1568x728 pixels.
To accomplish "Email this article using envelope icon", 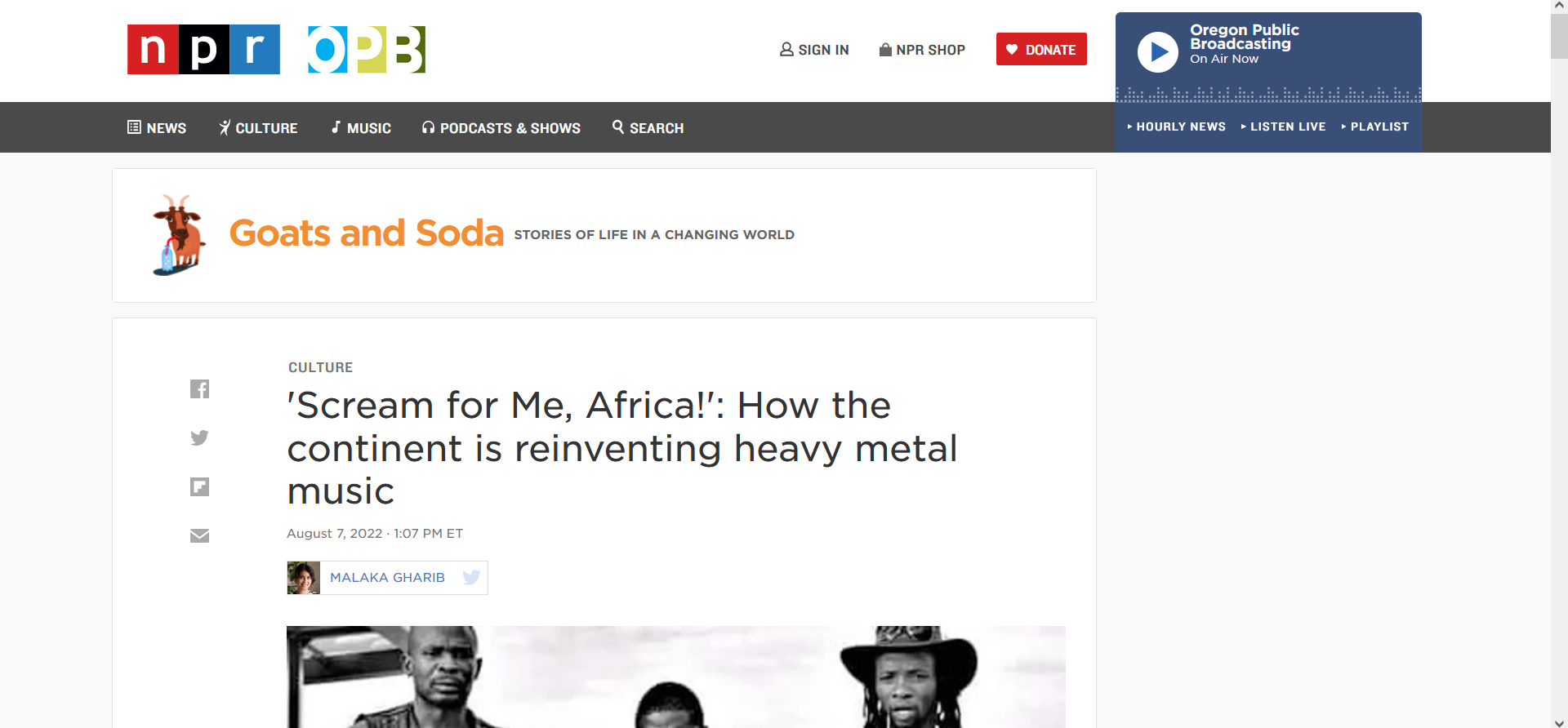I will pos(199,536).
